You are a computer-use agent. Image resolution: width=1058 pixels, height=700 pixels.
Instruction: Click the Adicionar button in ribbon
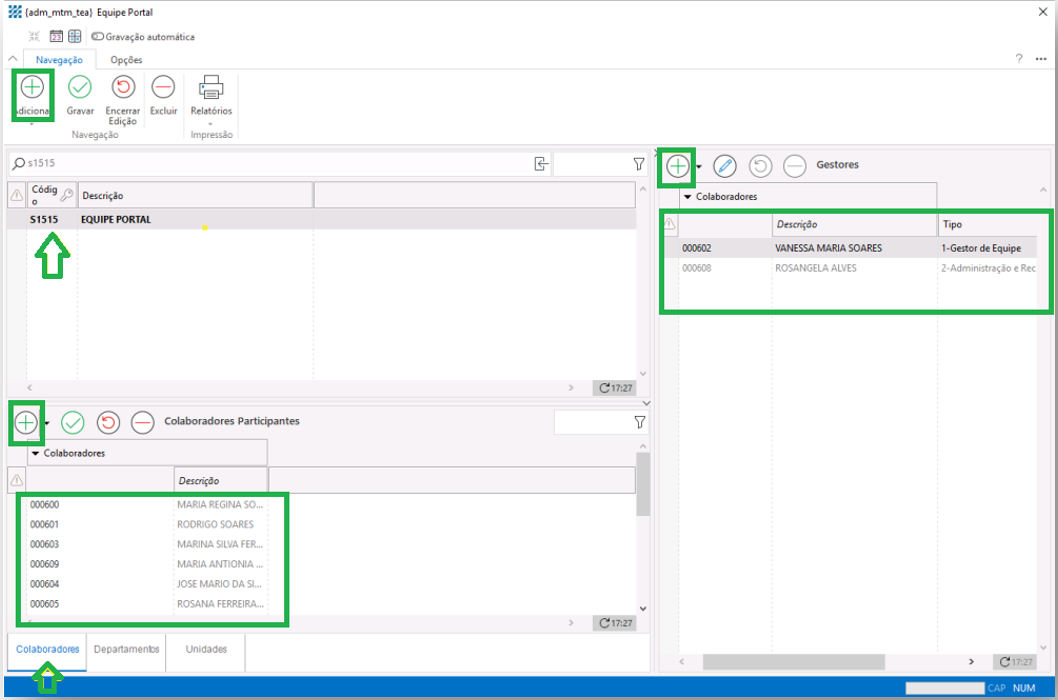tap(32, 88)
